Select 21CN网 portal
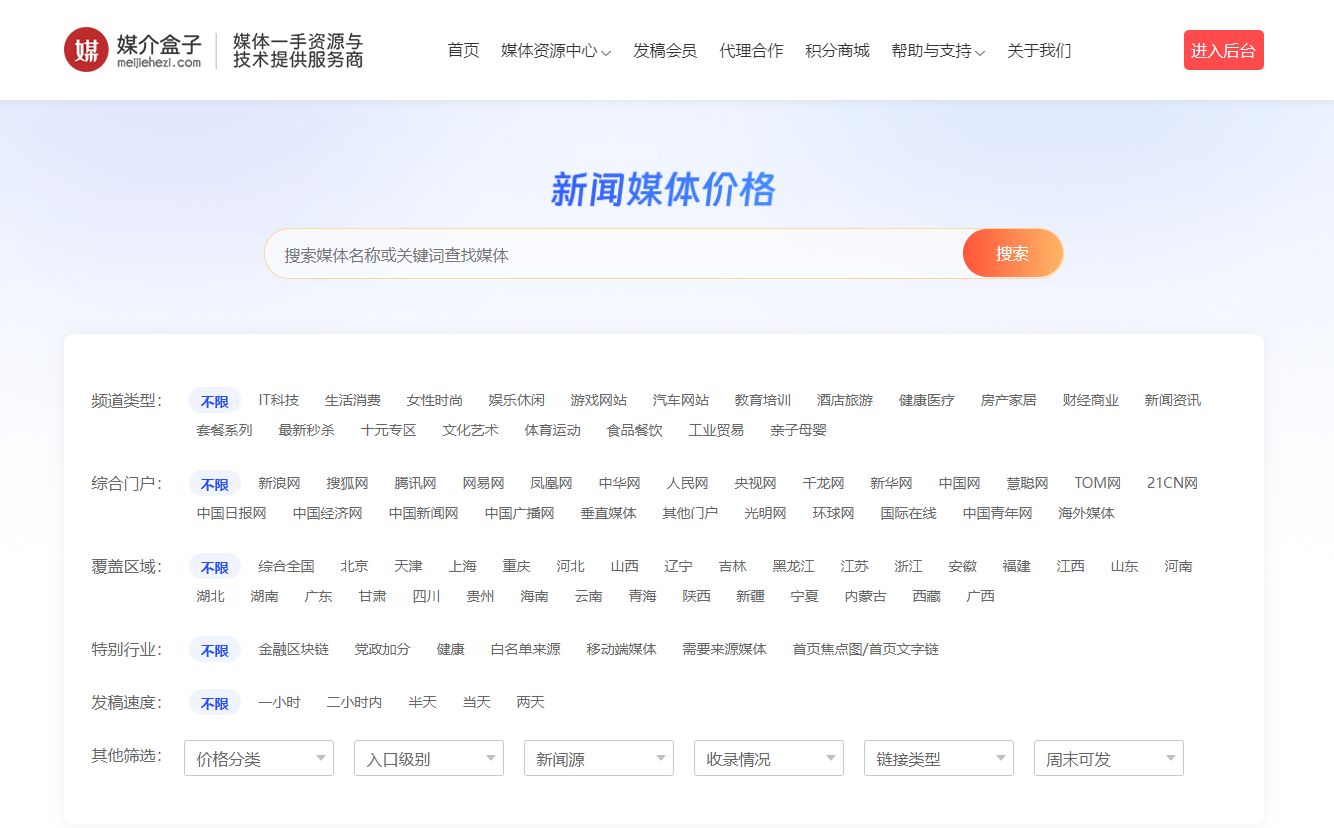 1172,483
